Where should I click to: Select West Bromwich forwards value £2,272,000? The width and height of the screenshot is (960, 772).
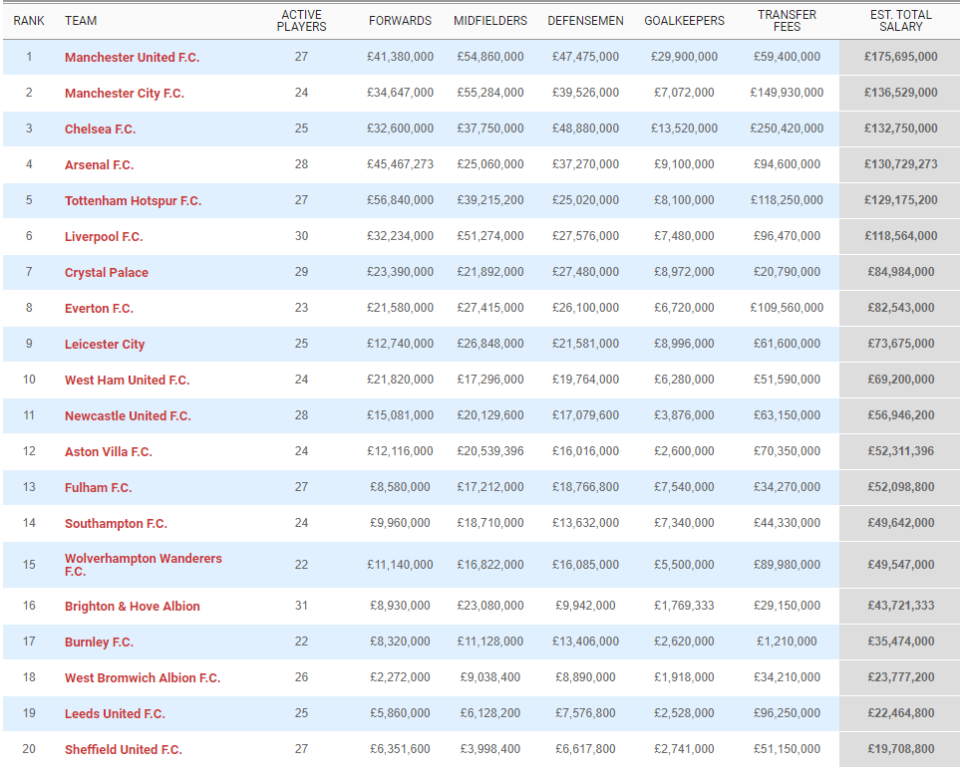click(x=400, y=677)
